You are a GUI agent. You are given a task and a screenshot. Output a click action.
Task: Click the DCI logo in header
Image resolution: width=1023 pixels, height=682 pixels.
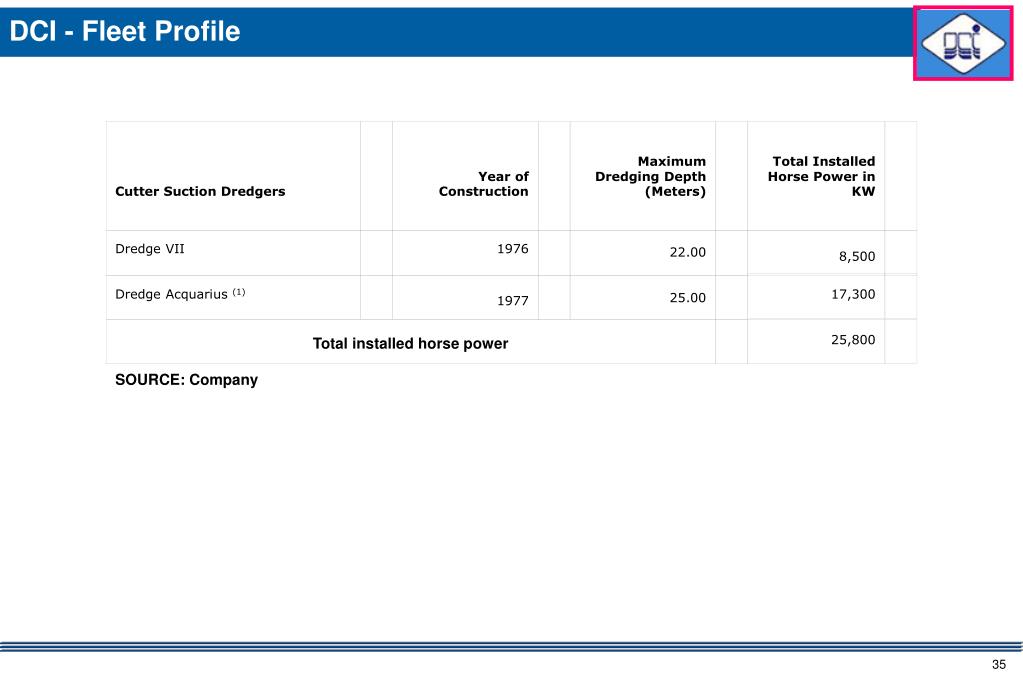pos(963,43)
